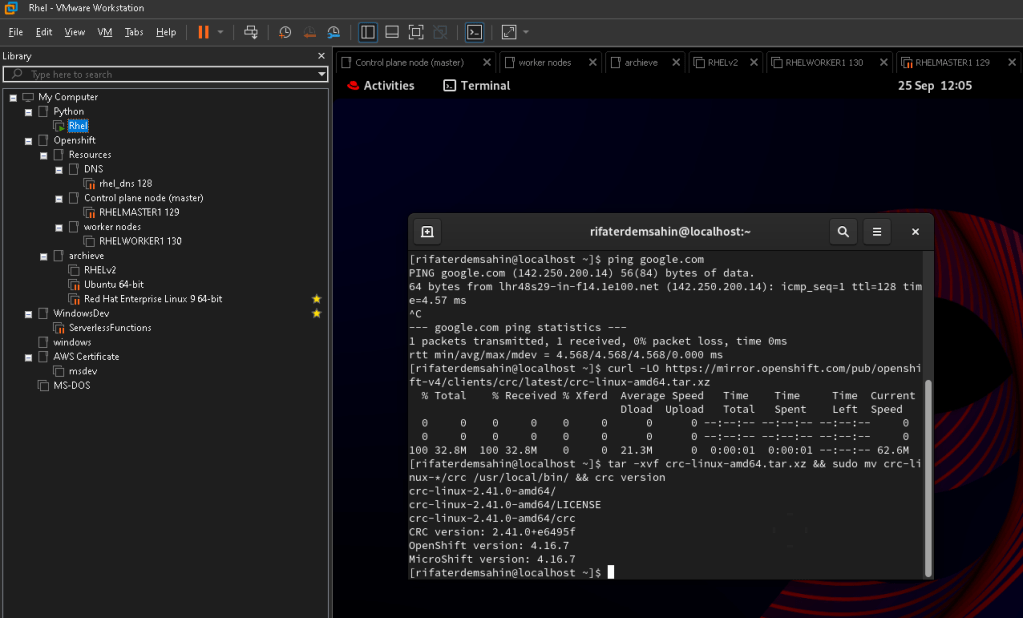Toggle favorite star on Red Hat Enterprise Linux 9

coord(316,299)
